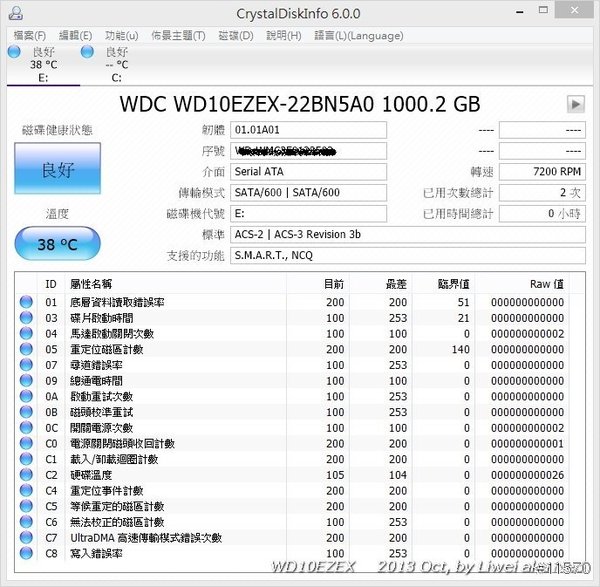Screen dimensions: 600x587
Task: Click status icon for attribute C1
Action: tap(26, 459)
